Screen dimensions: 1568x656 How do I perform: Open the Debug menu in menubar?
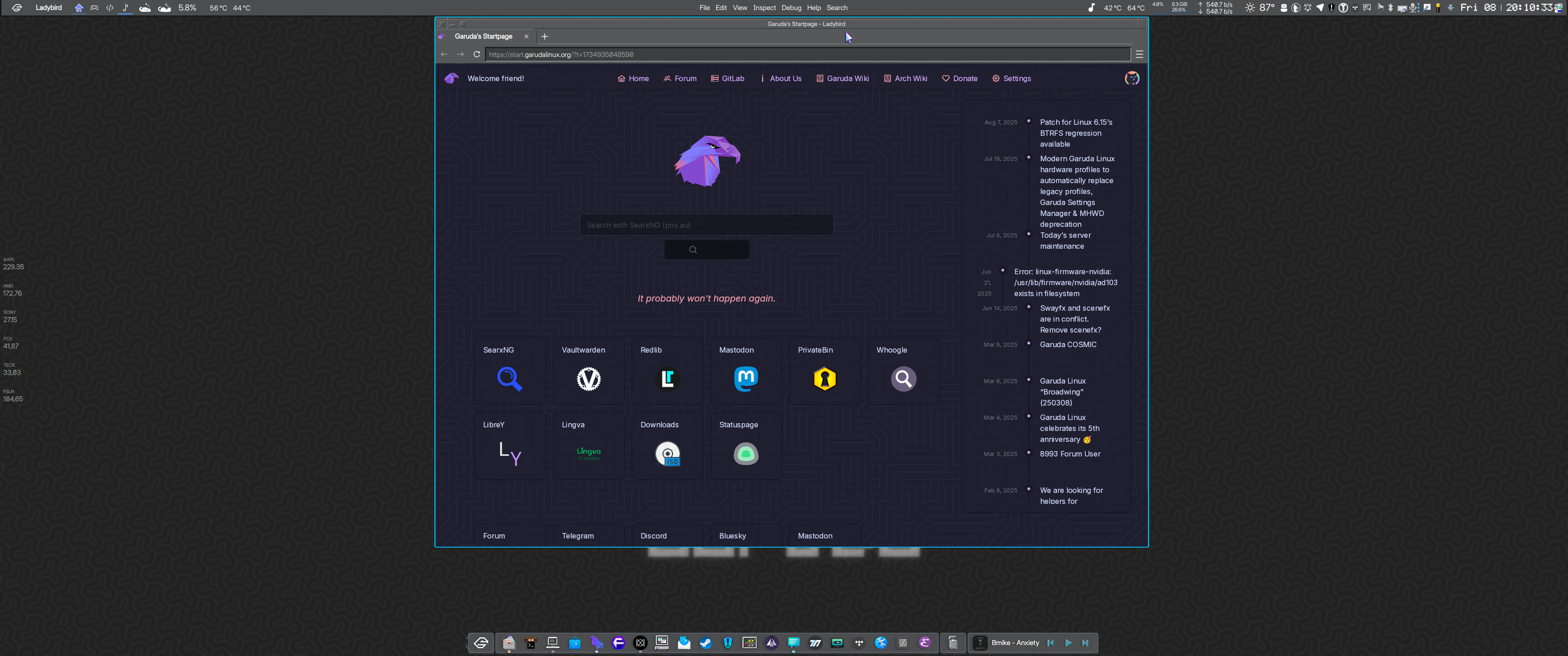(x=791, y=8)
